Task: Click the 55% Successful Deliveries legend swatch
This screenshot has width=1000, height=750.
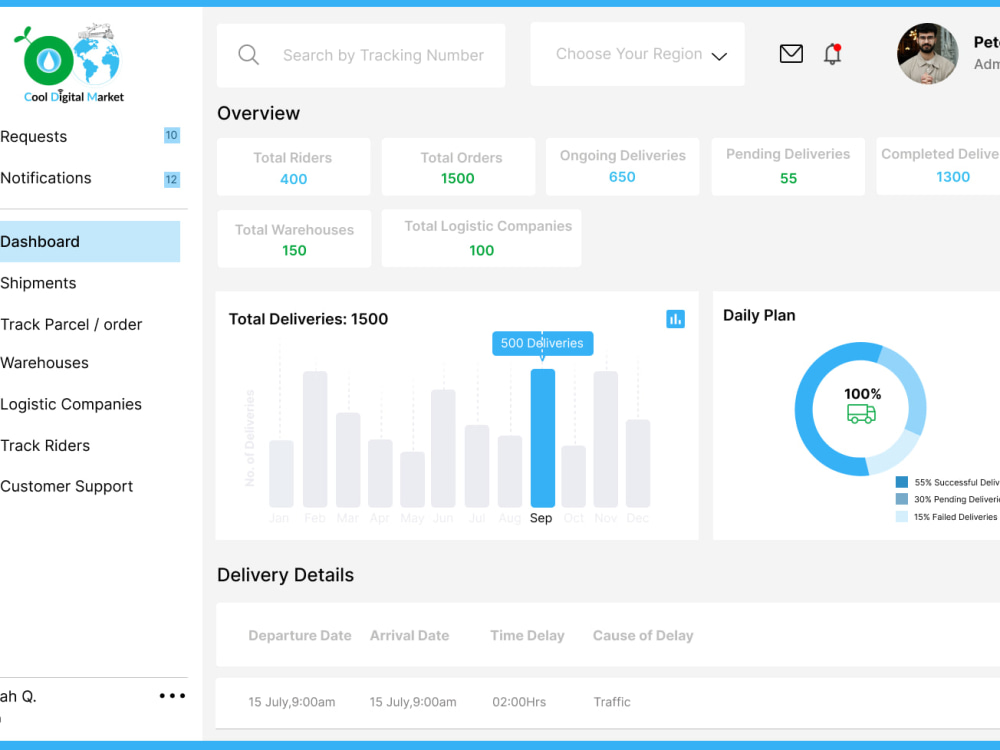Action: tap(902, 482)
